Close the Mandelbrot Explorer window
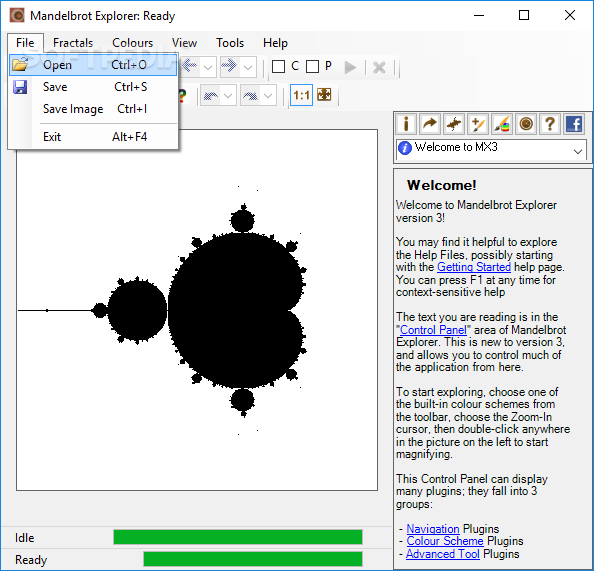594x571 pixels. 570,15
